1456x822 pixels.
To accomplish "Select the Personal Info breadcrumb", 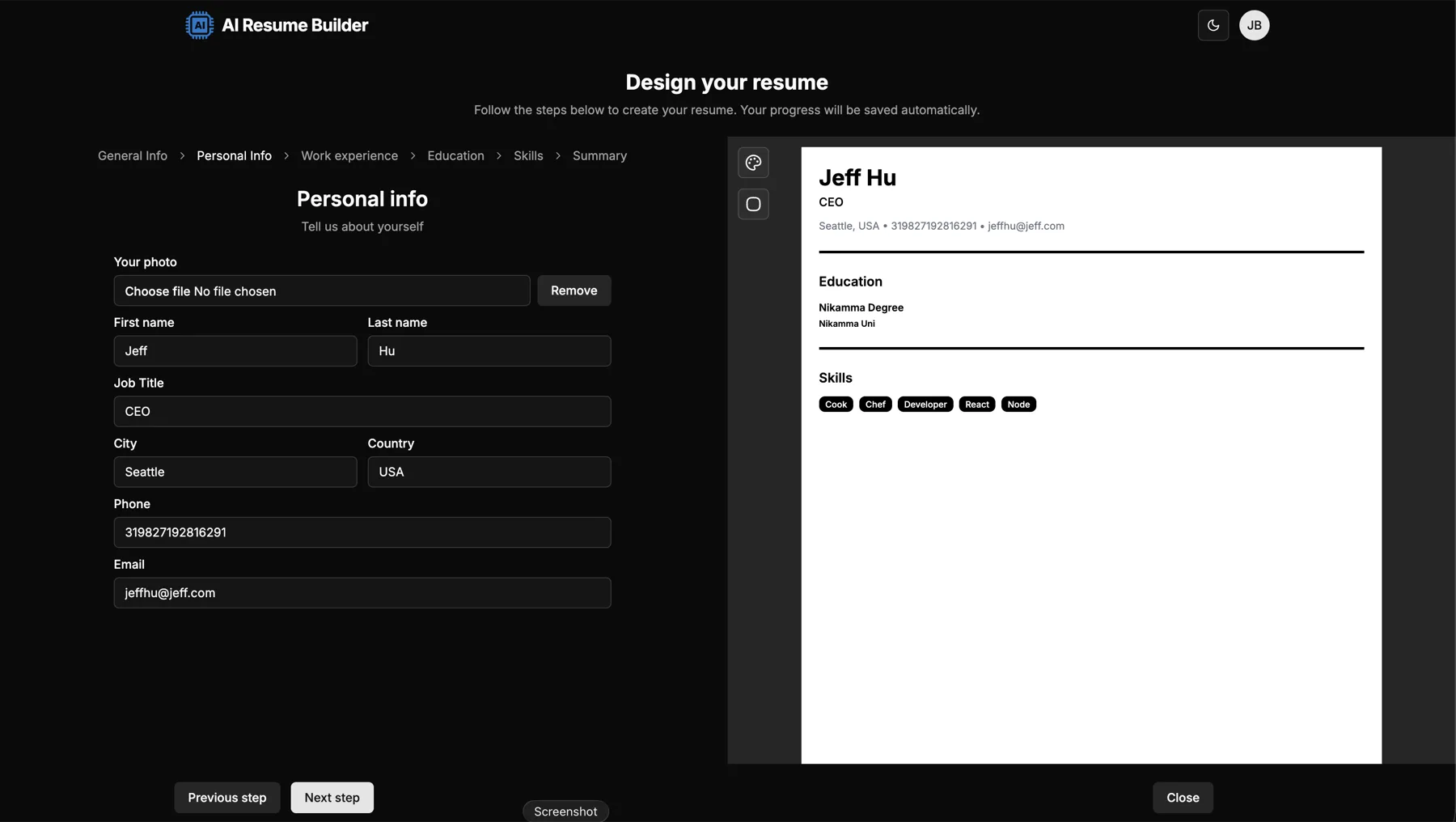I will click(234, 155).
